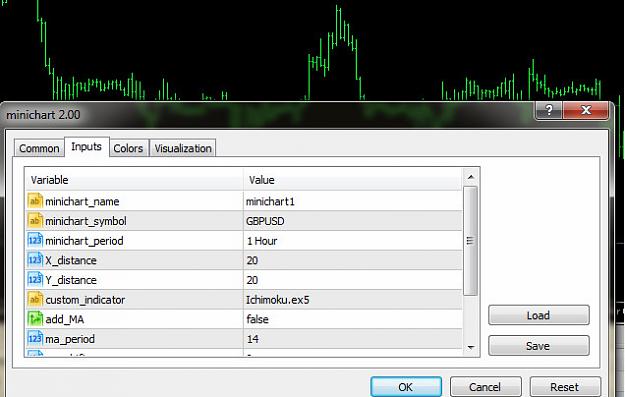Select the minichart_symbol variable label

point(86,221)
